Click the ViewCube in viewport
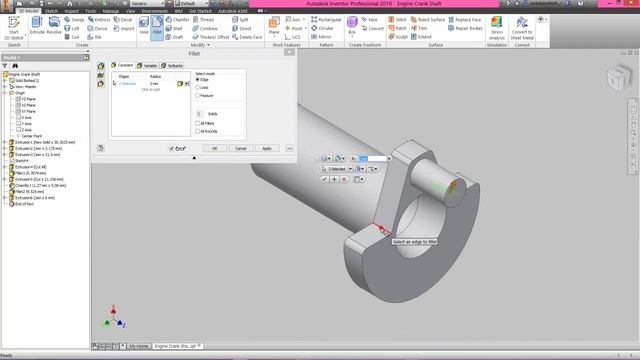The width and height of the screenshot is (640, 360). pos(618,78)
